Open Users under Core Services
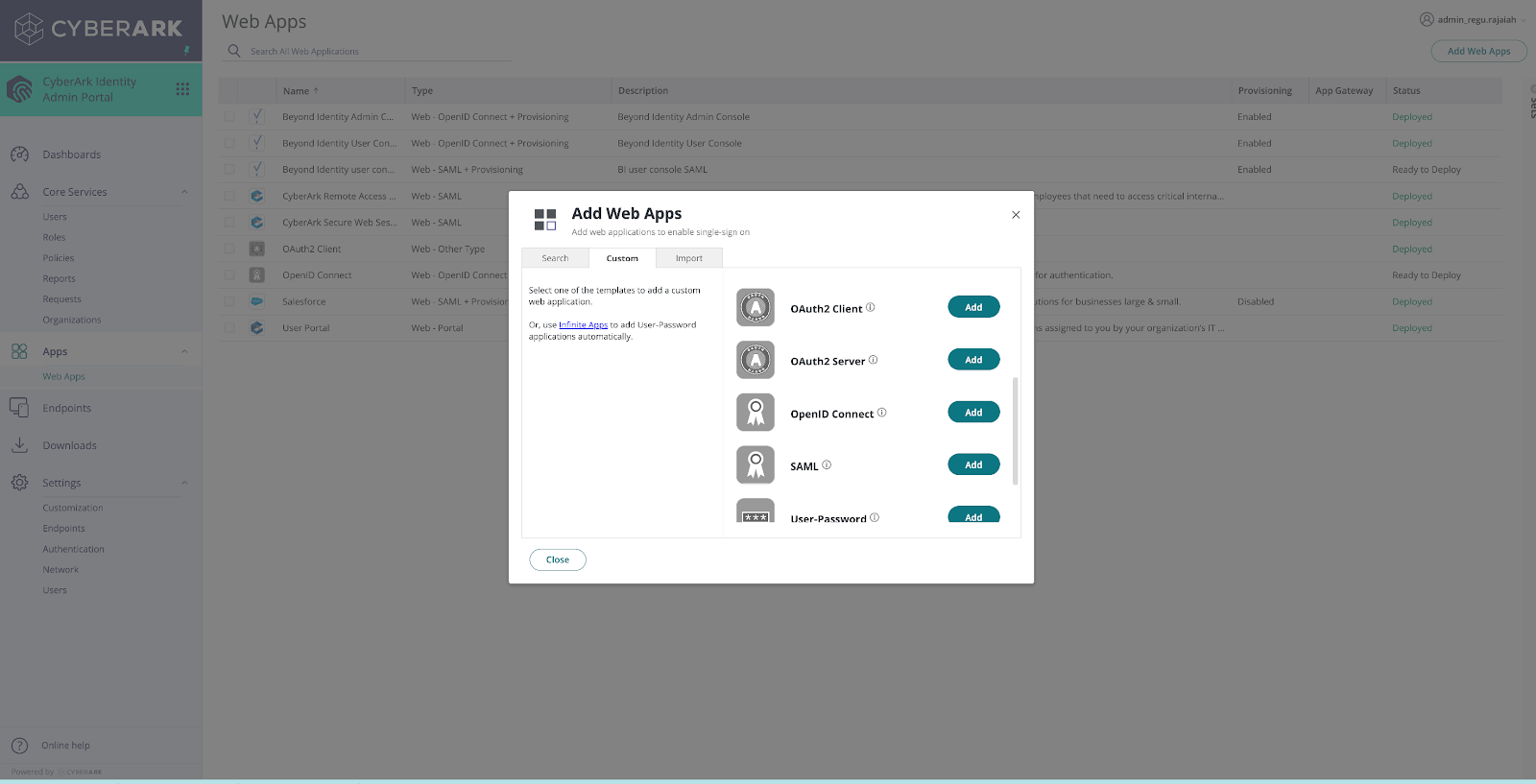This screenshot has height=784, width=1536. click(55, 217)
